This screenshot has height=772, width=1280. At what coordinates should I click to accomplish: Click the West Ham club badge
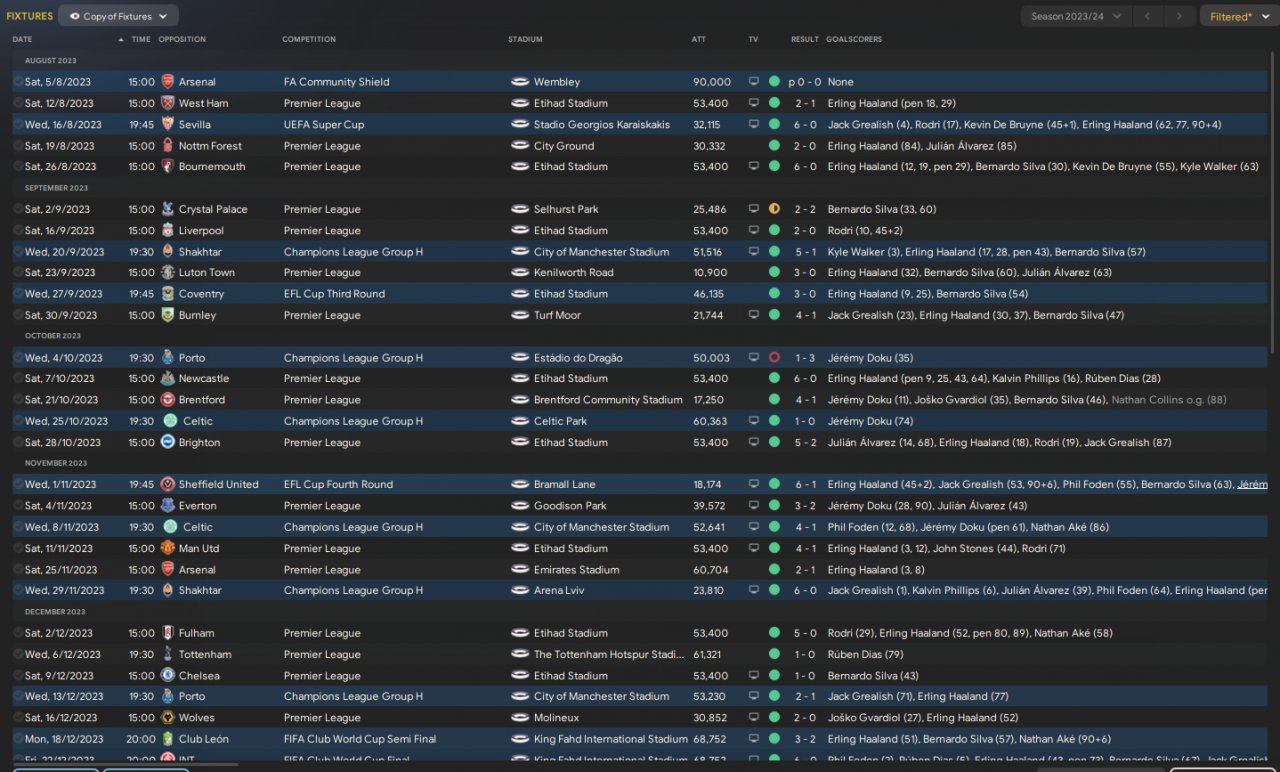(168, 103)
